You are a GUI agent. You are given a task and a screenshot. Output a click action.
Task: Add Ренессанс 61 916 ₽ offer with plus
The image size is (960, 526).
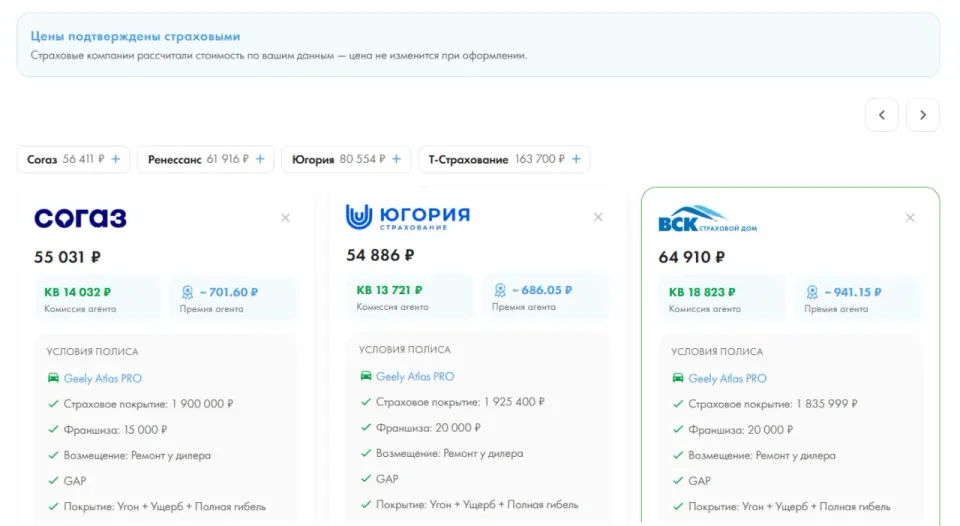coord(260,159)
